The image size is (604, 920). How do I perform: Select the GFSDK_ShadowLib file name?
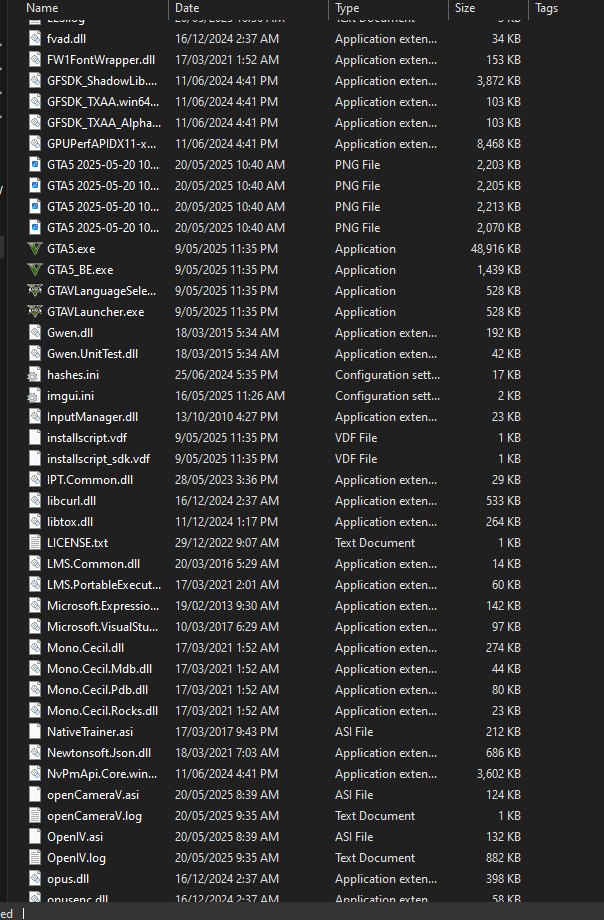[102, 81]
